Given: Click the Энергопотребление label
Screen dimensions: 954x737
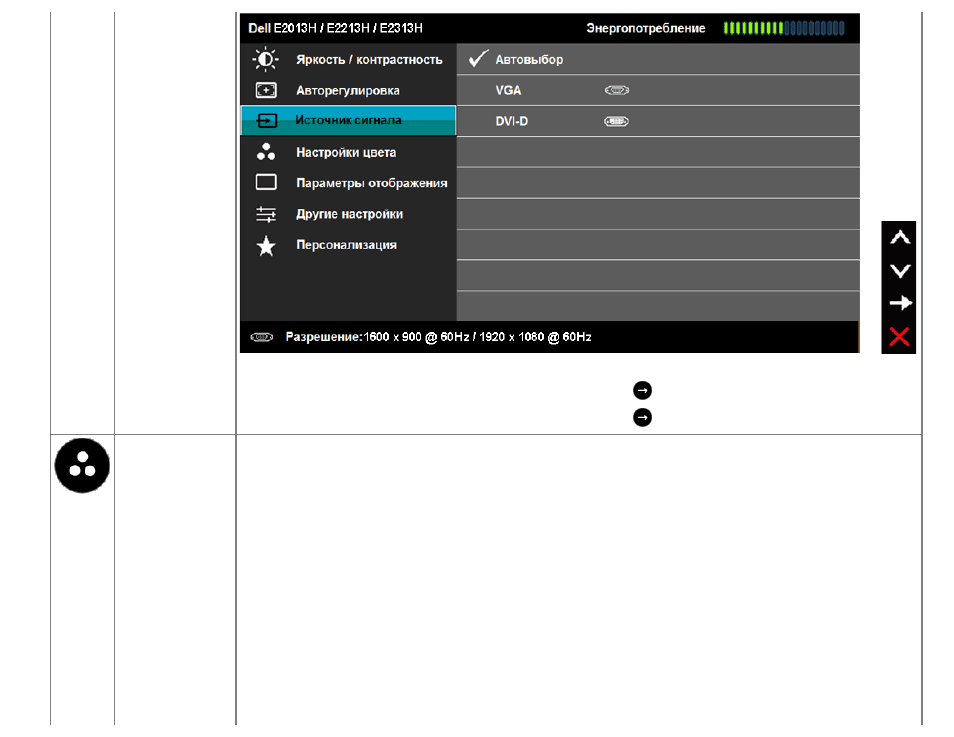Looking at the screenshot, I should [x=646, y=28].
